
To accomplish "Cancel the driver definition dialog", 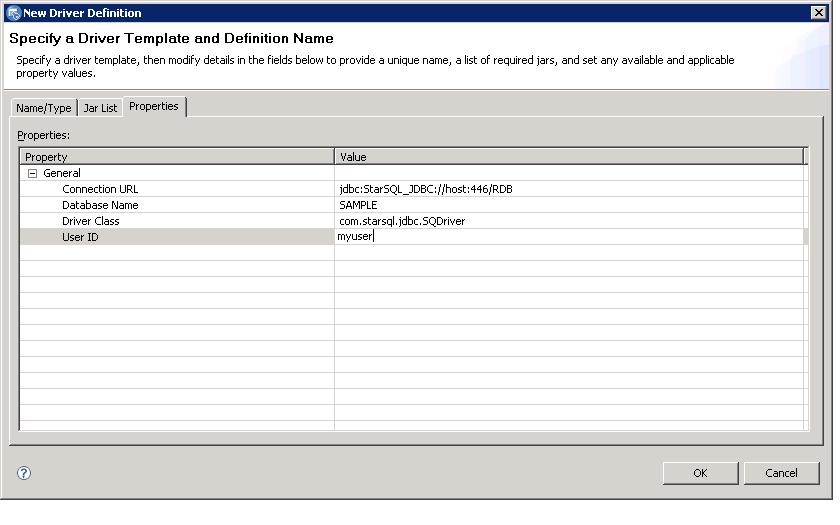I will 781,473.
